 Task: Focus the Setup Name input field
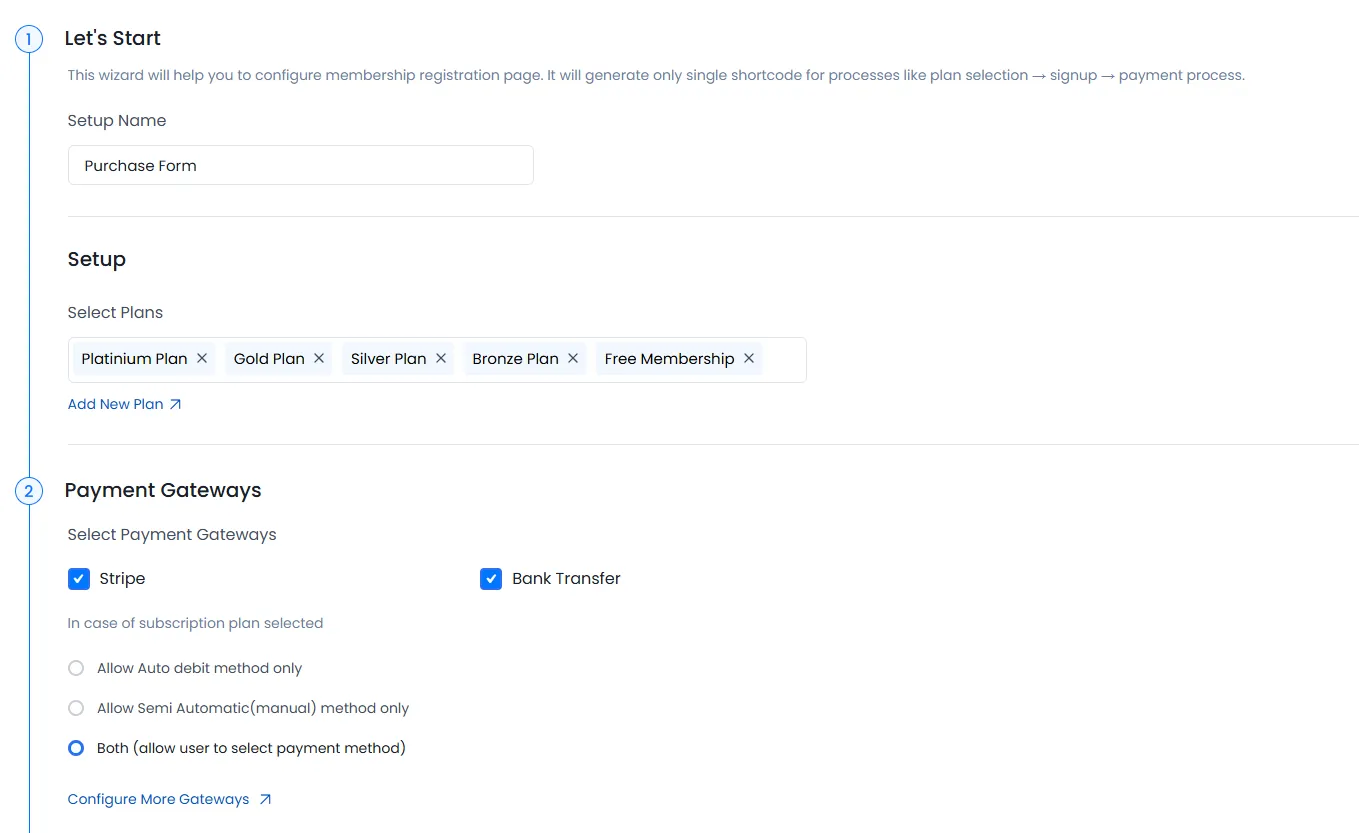pyautogui.click(x=300, y=164)
